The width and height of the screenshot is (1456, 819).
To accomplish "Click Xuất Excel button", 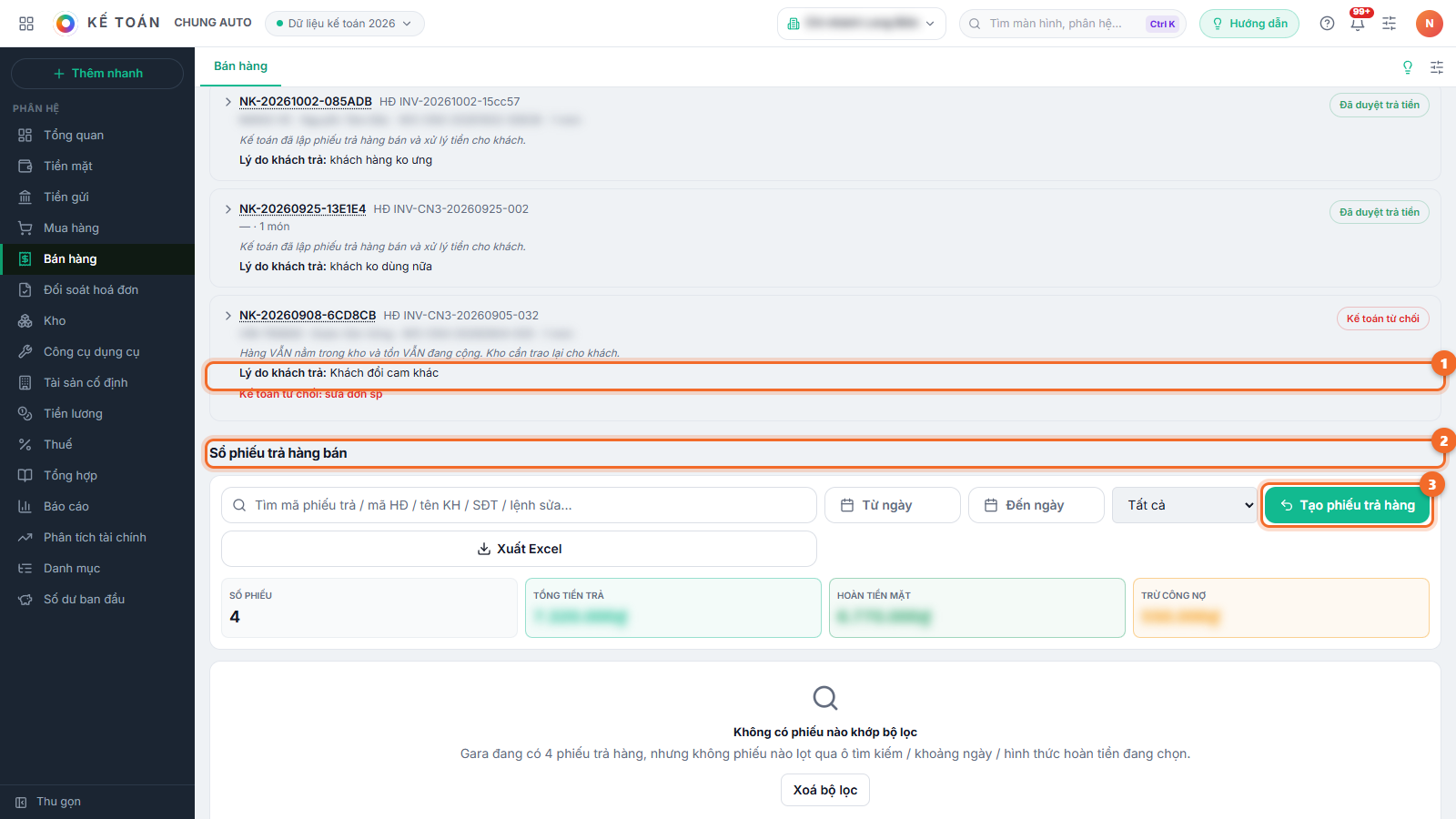I will 519,549.
